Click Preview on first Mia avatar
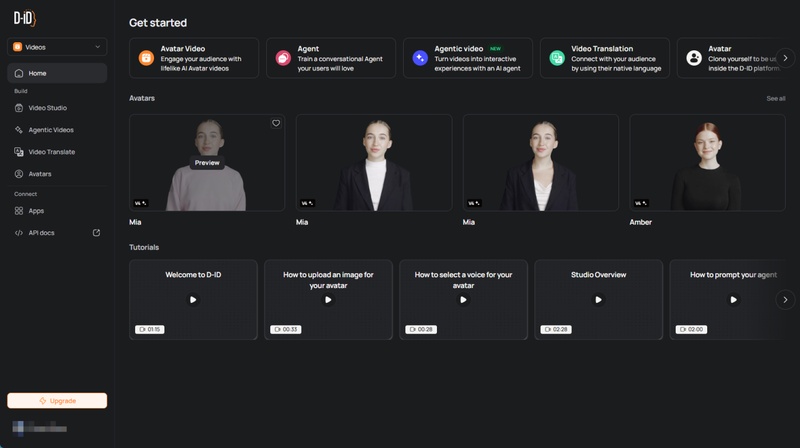The image size is (800, 448). 207,163
